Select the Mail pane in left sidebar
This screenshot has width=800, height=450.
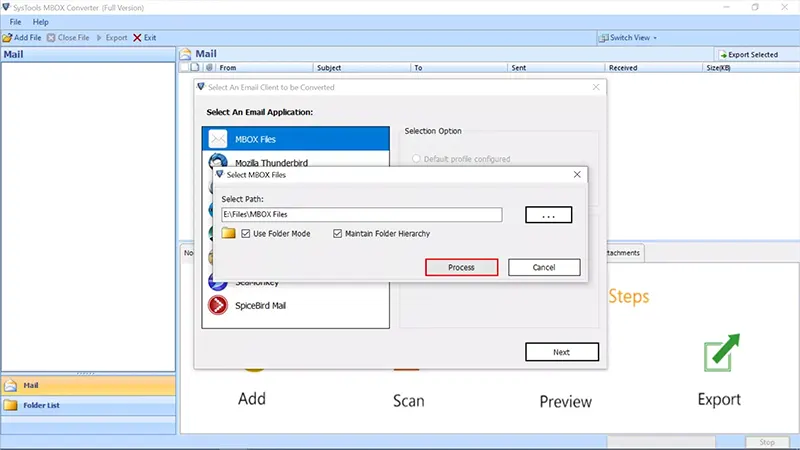(x=88, y=386)
